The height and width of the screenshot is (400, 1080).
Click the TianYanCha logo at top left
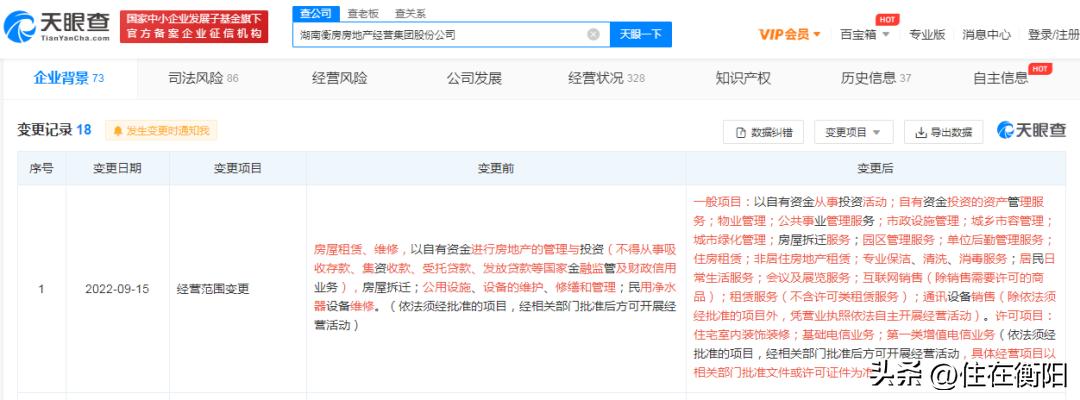56,26
